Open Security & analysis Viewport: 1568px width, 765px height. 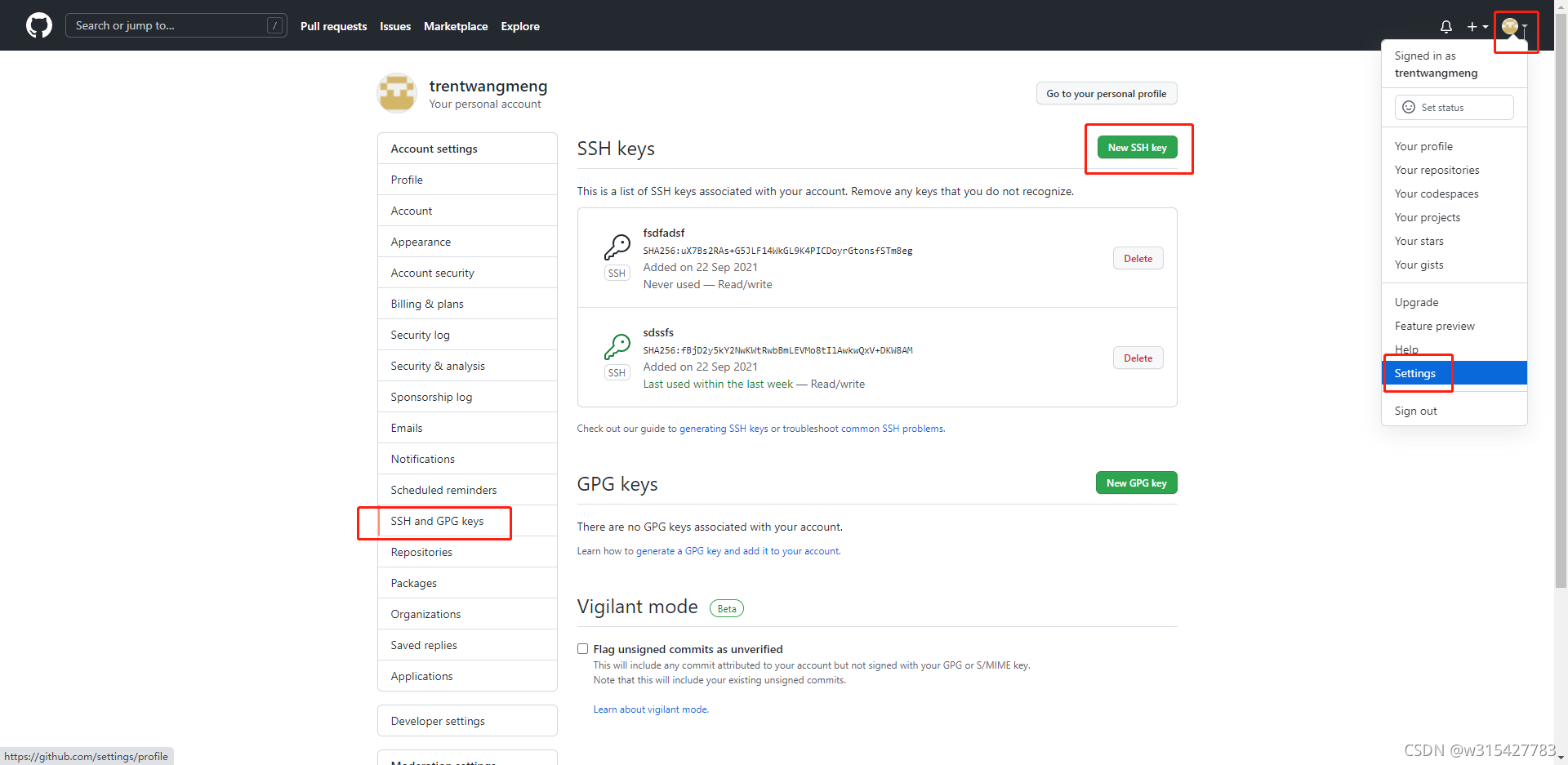coord(467,366)
